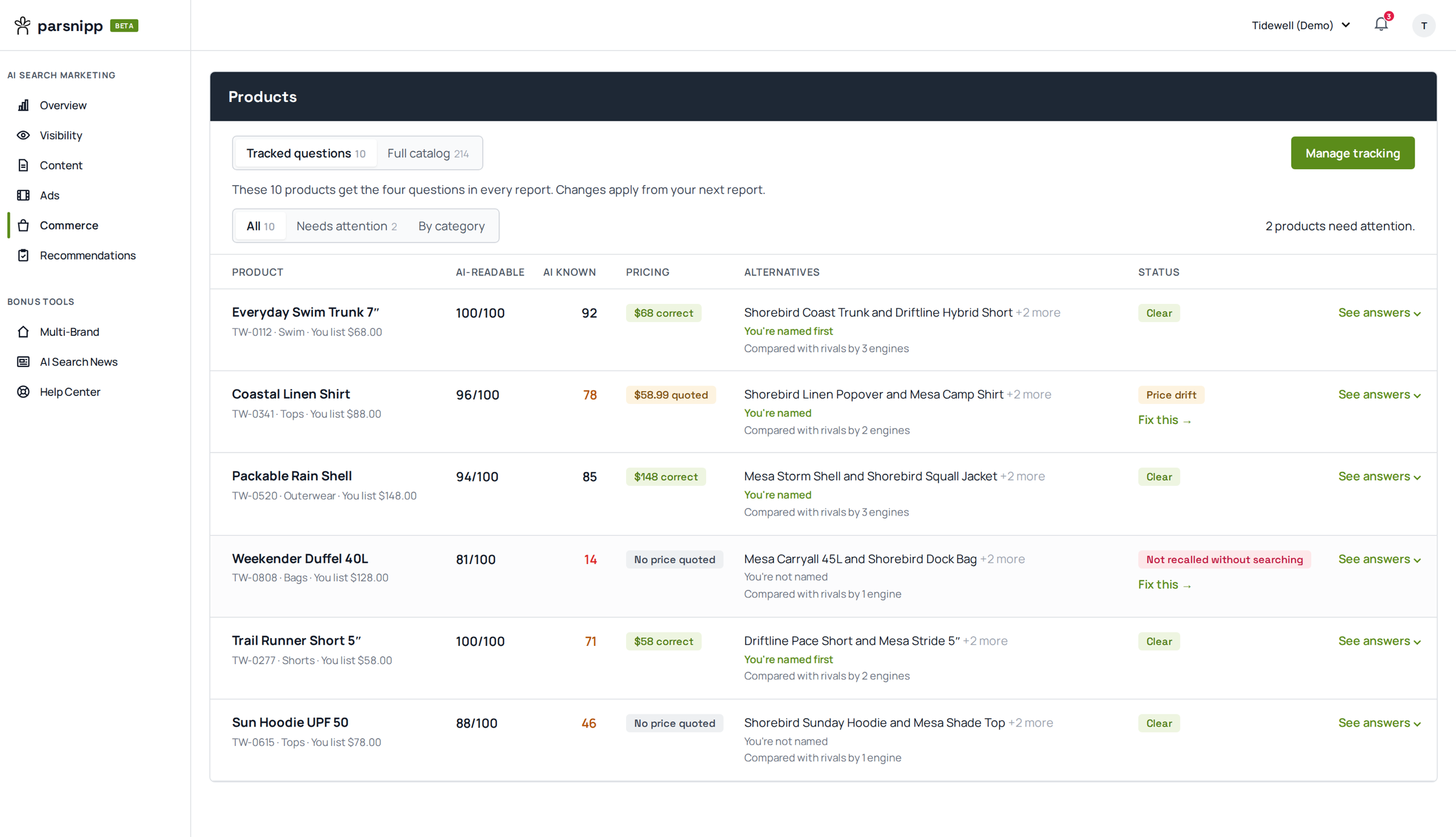Expand See answers for Coastal Linen Shirt
Viewport: 1456px width, 837px height.
(1379, 394)
